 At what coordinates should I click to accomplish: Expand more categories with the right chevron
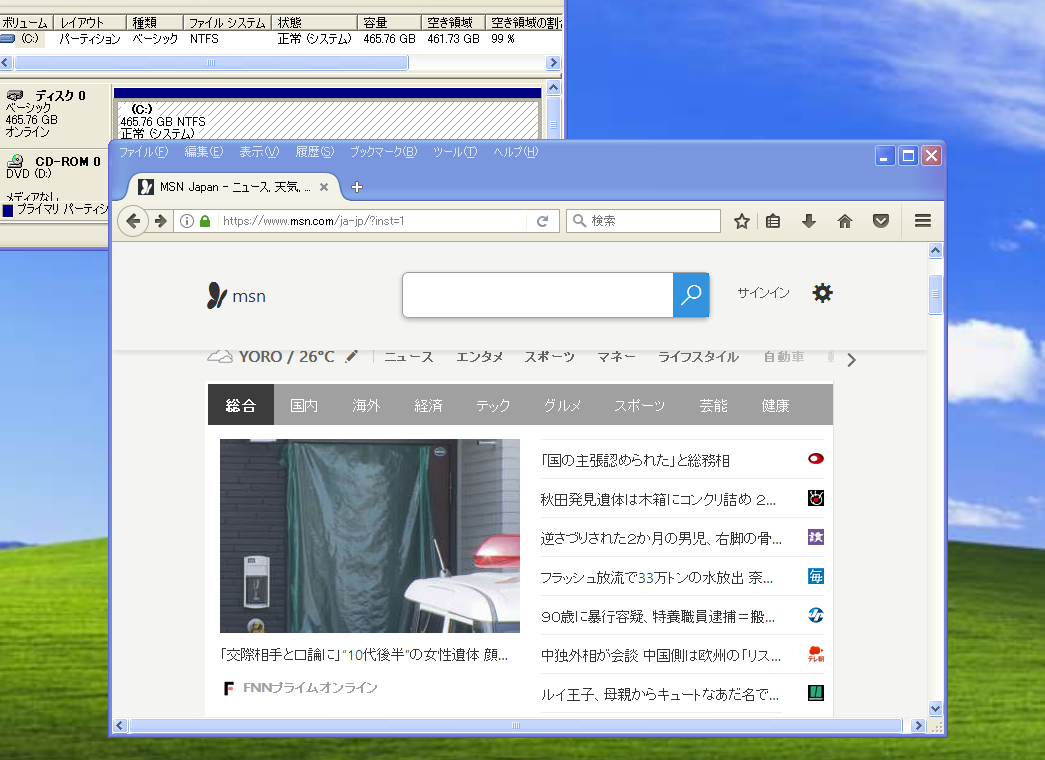coord(851,358)
